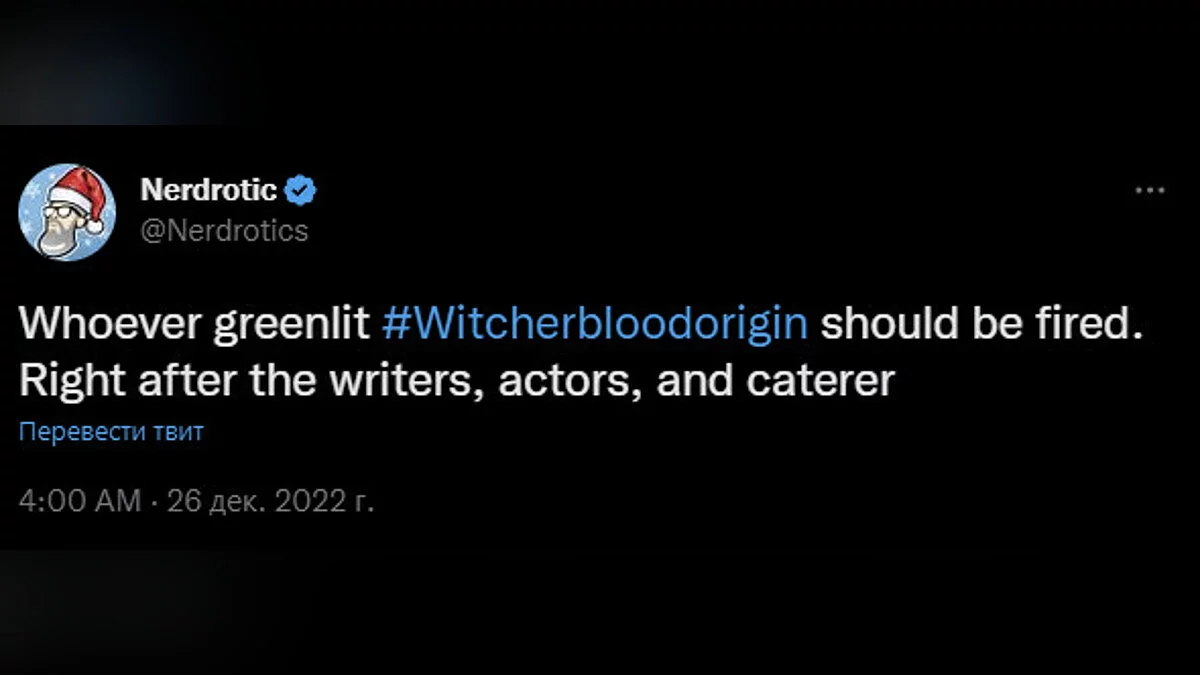The height and width of the screenshot is (675, 1200).
Task: Click the "Перевести твит" translate link
Action: pos(111,433)
